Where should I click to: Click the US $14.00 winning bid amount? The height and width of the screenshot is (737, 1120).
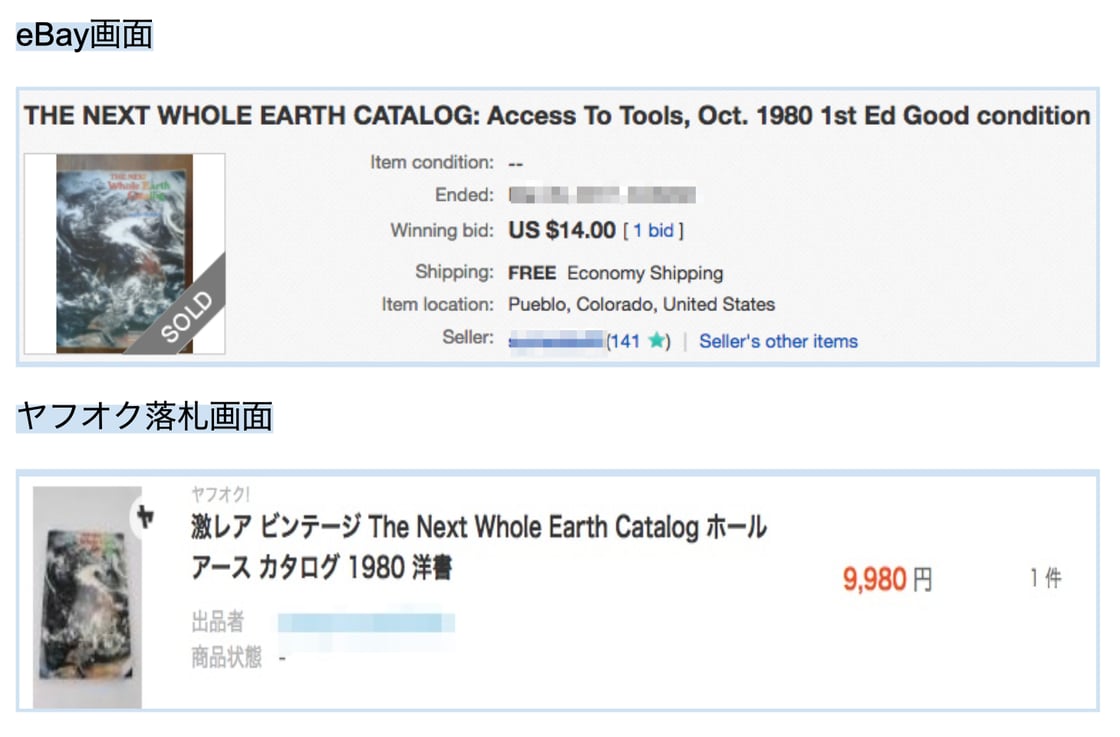coord(562,230)
